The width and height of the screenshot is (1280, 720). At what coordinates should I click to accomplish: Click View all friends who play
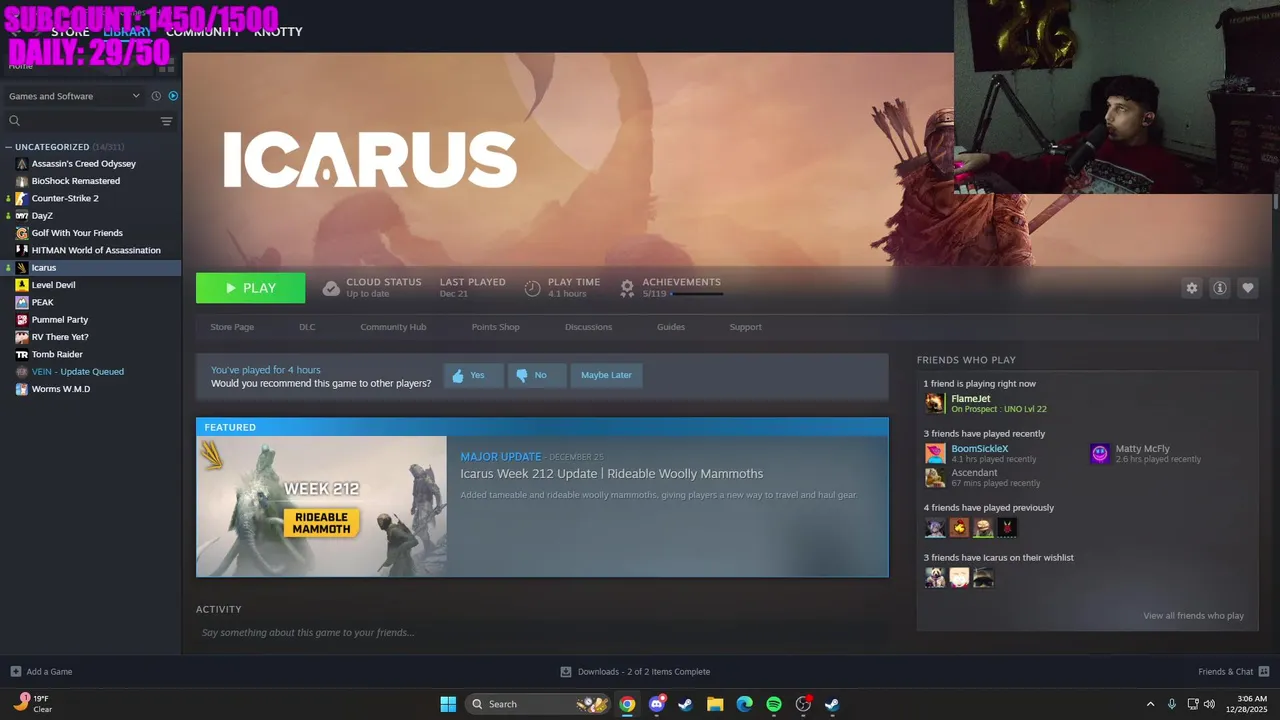[1193, 616]
